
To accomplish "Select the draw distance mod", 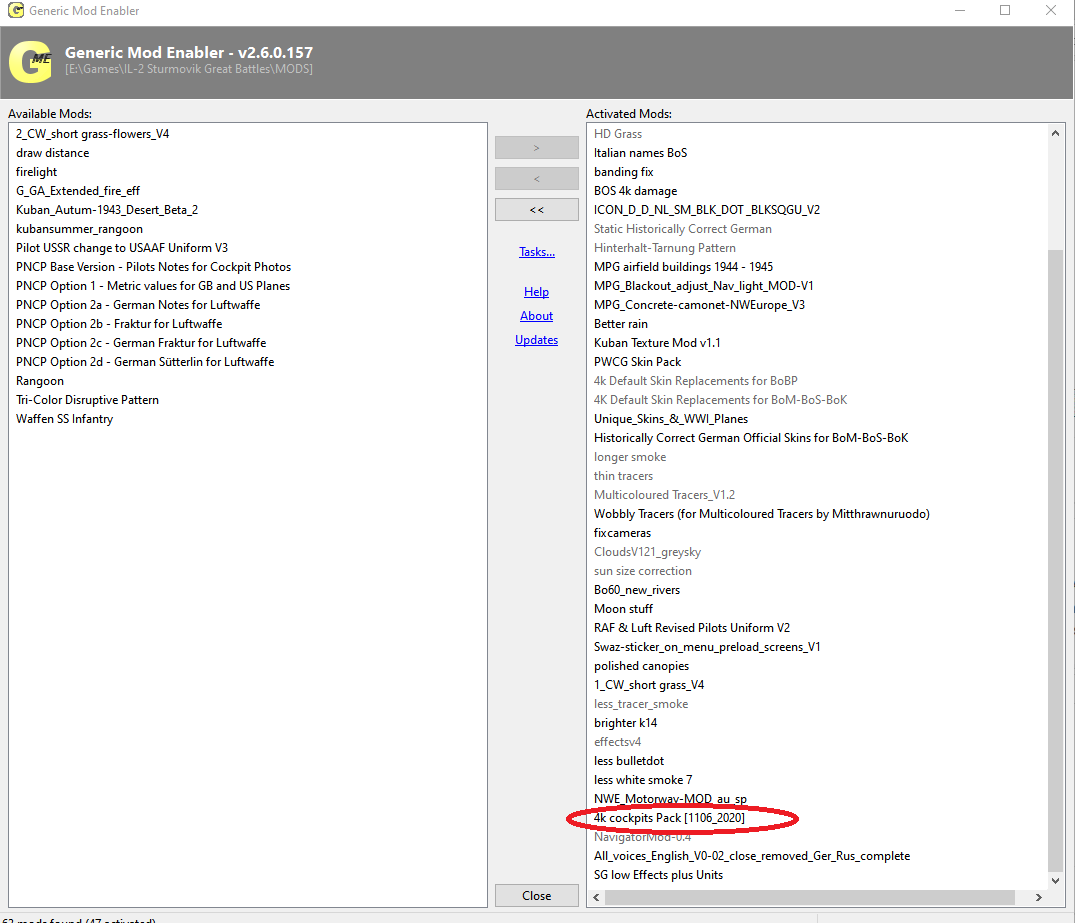I will coord(53,153).
